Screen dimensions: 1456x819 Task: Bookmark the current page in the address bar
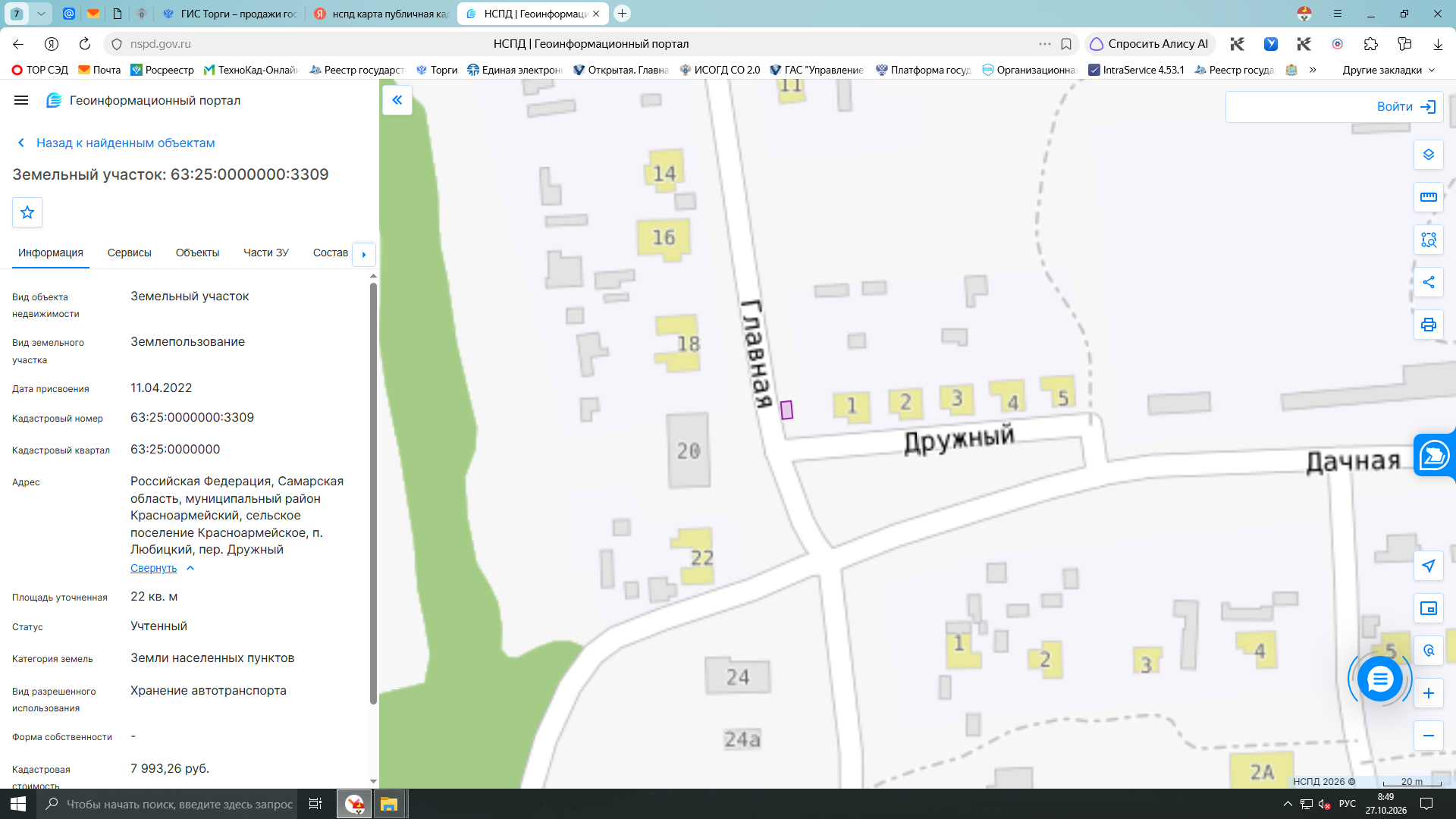coord(1066,44)
